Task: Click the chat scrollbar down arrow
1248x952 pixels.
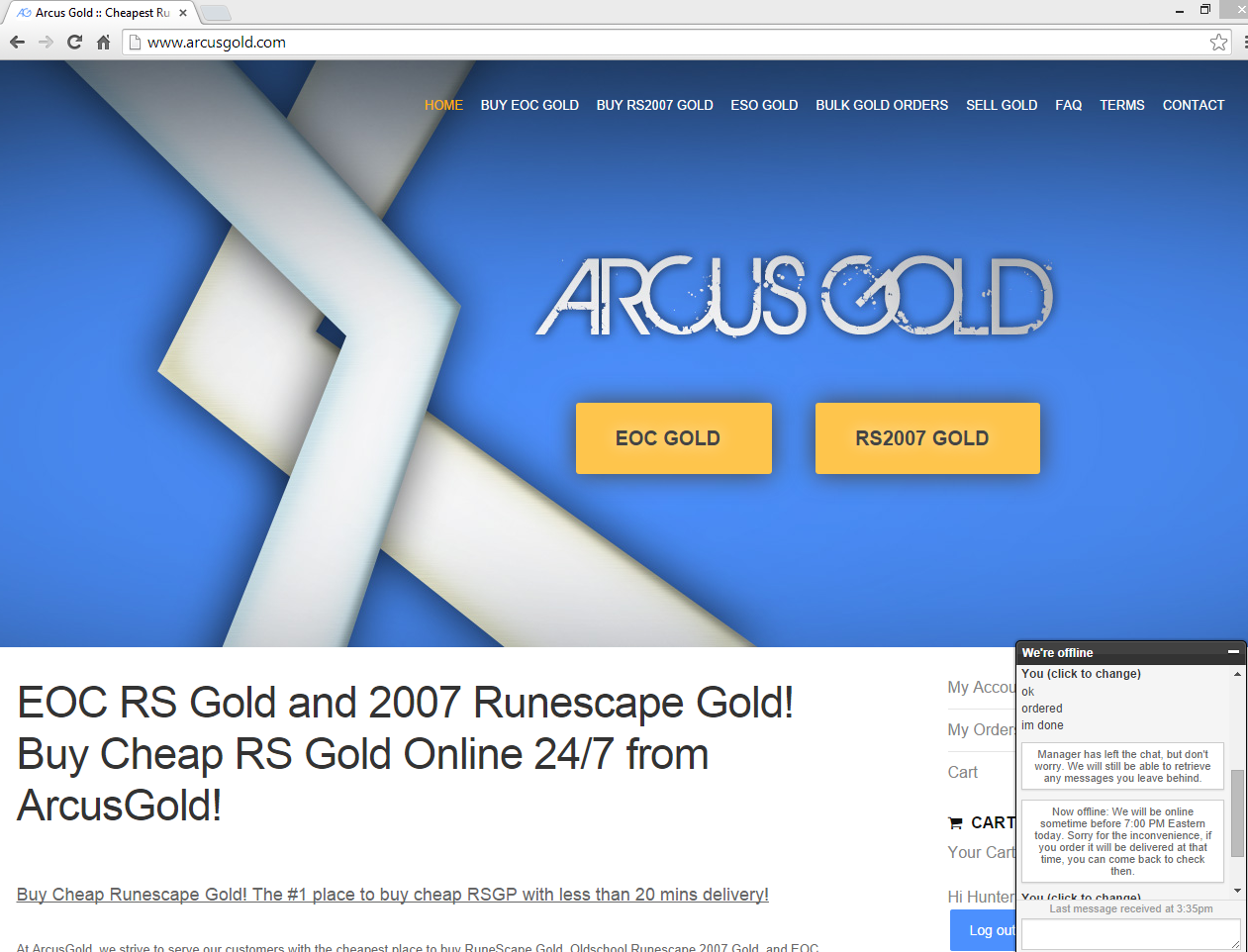Action: coord(1237,891)
